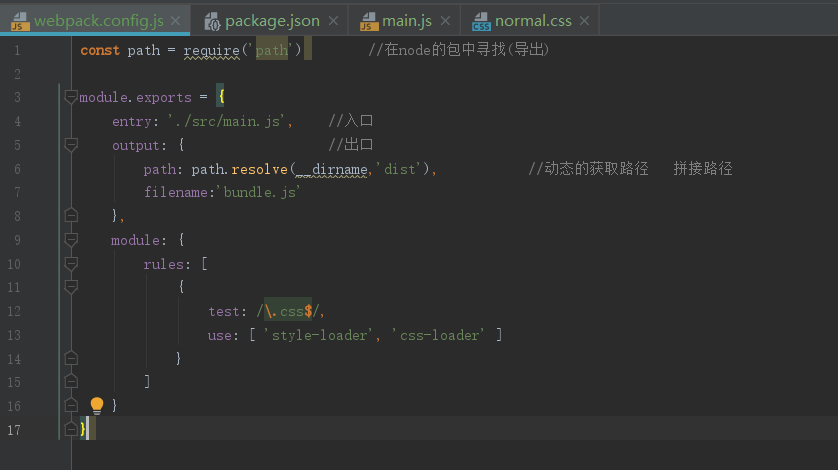
Task: Click the yellow lightbulb quick-fix icon
Action: [97, 406]
